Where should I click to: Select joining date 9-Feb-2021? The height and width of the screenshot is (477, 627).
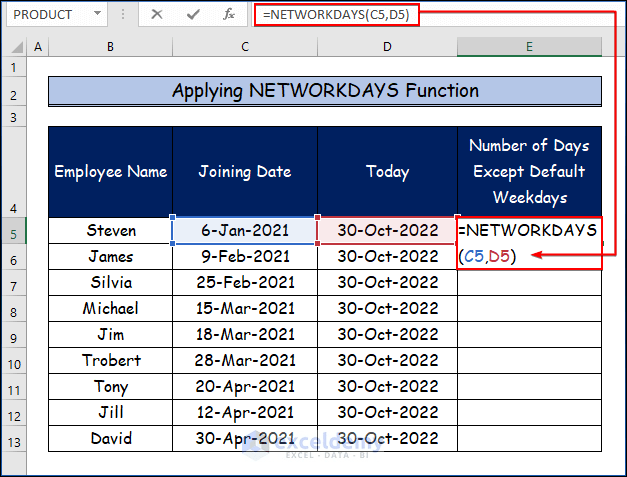click(245, 257)
